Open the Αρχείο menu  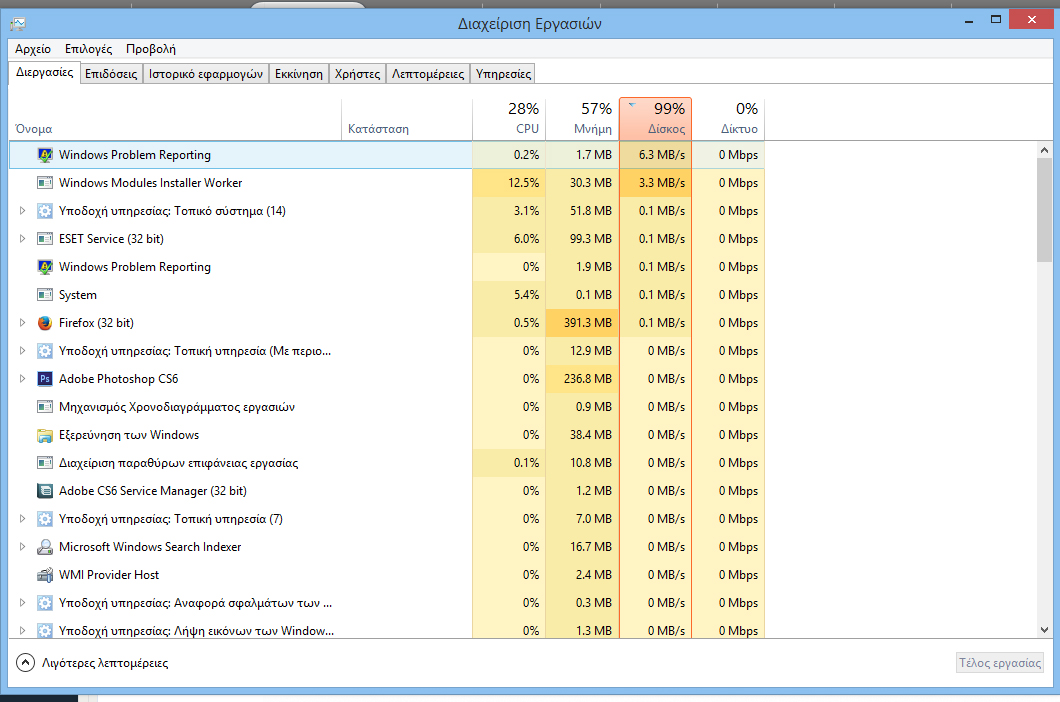33,49
